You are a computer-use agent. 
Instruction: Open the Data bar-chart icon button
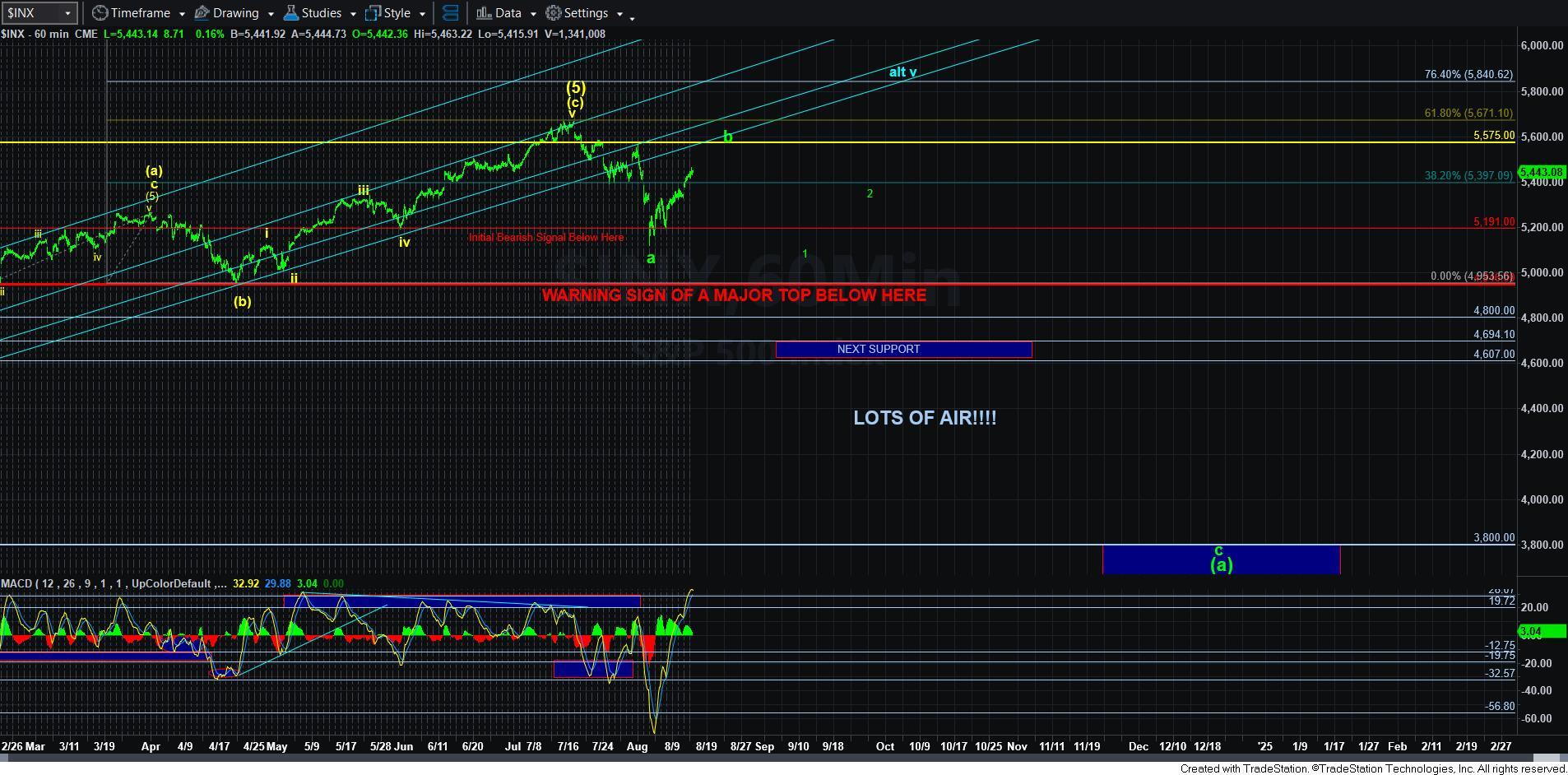click(484, 13)
